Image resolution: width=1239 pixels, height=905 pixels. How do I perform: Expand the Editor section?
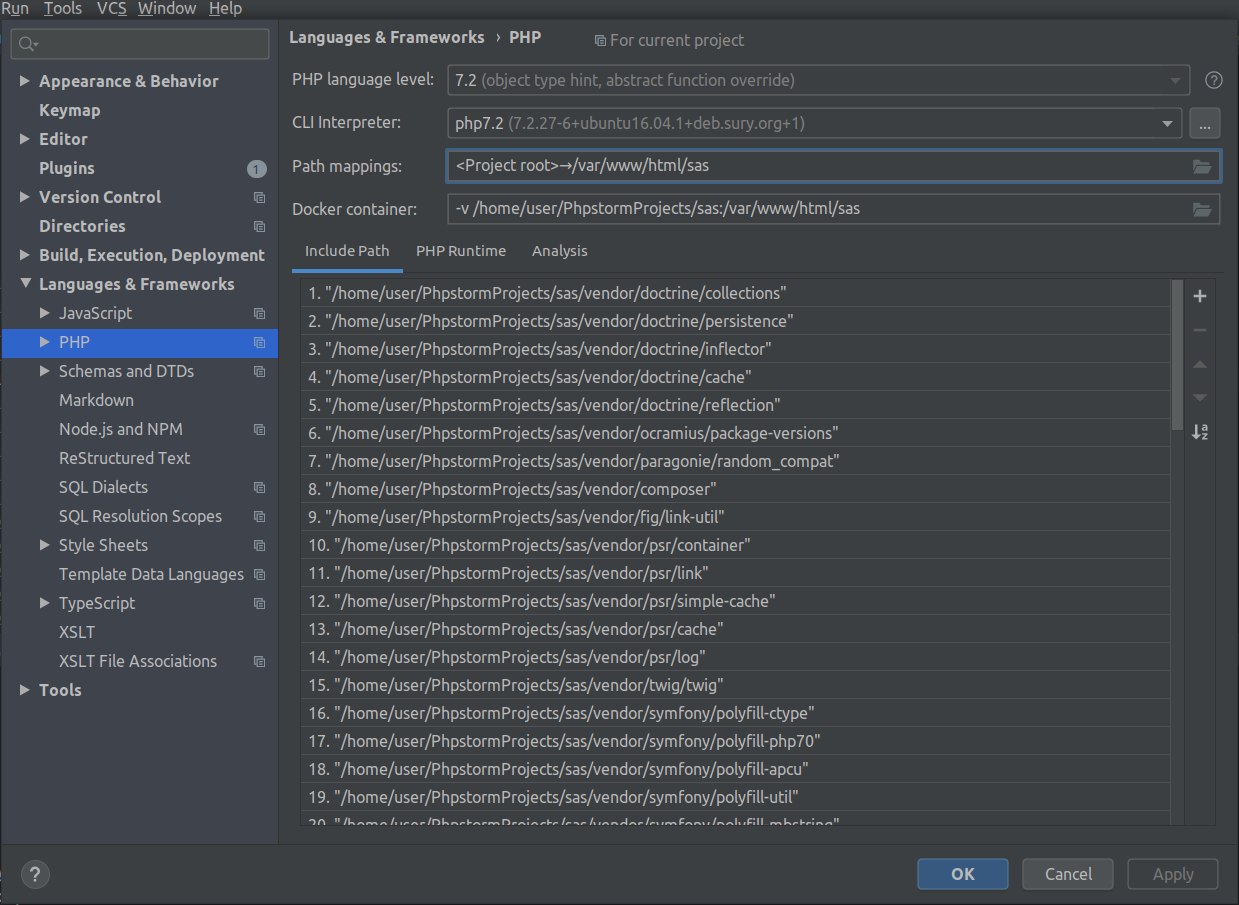[25, 139]
